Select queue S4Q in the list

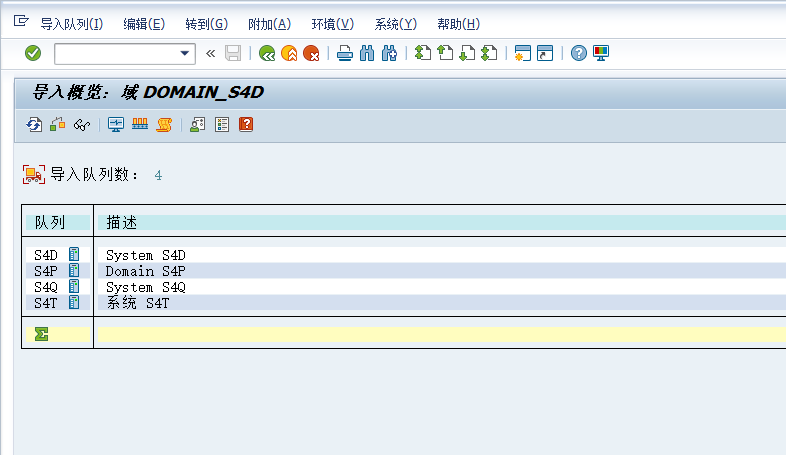click(46, 287)
